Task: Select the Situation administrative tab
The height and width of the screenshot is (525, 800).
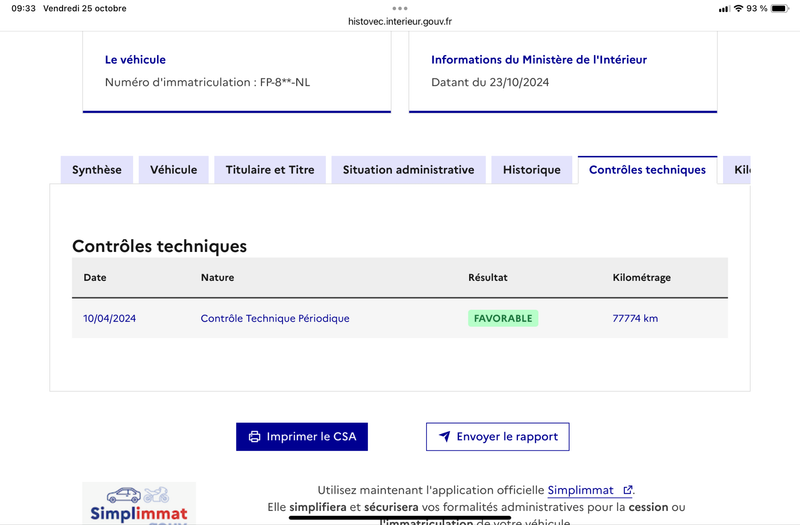Action: pos(408,170)
